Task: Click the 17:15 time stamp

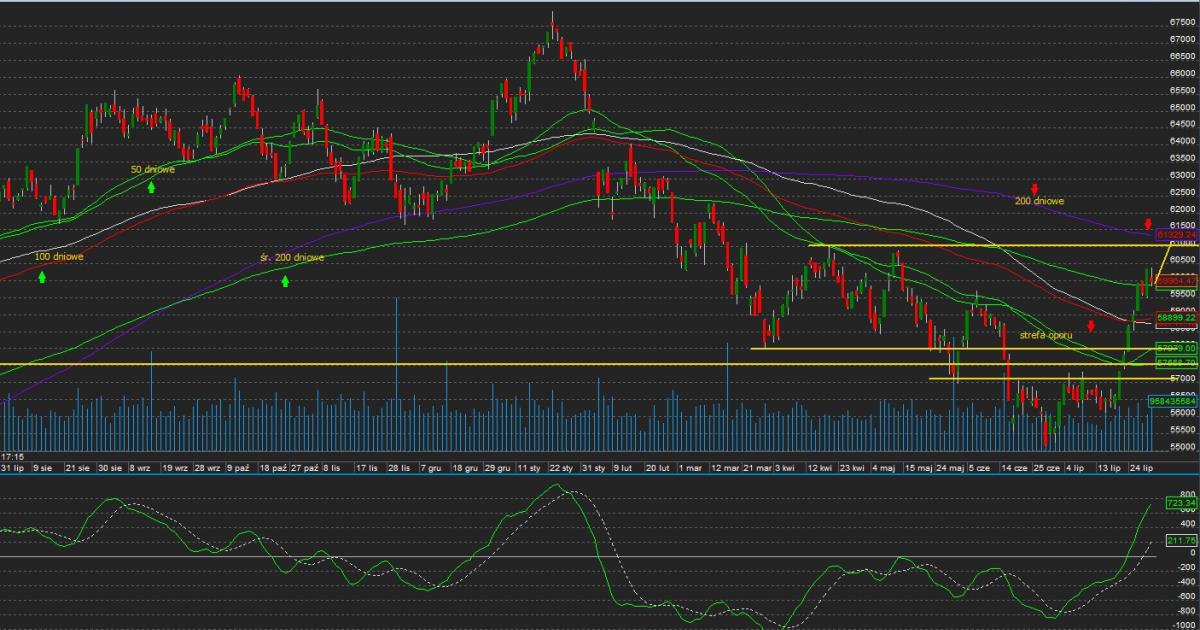Action: [13, 456]
